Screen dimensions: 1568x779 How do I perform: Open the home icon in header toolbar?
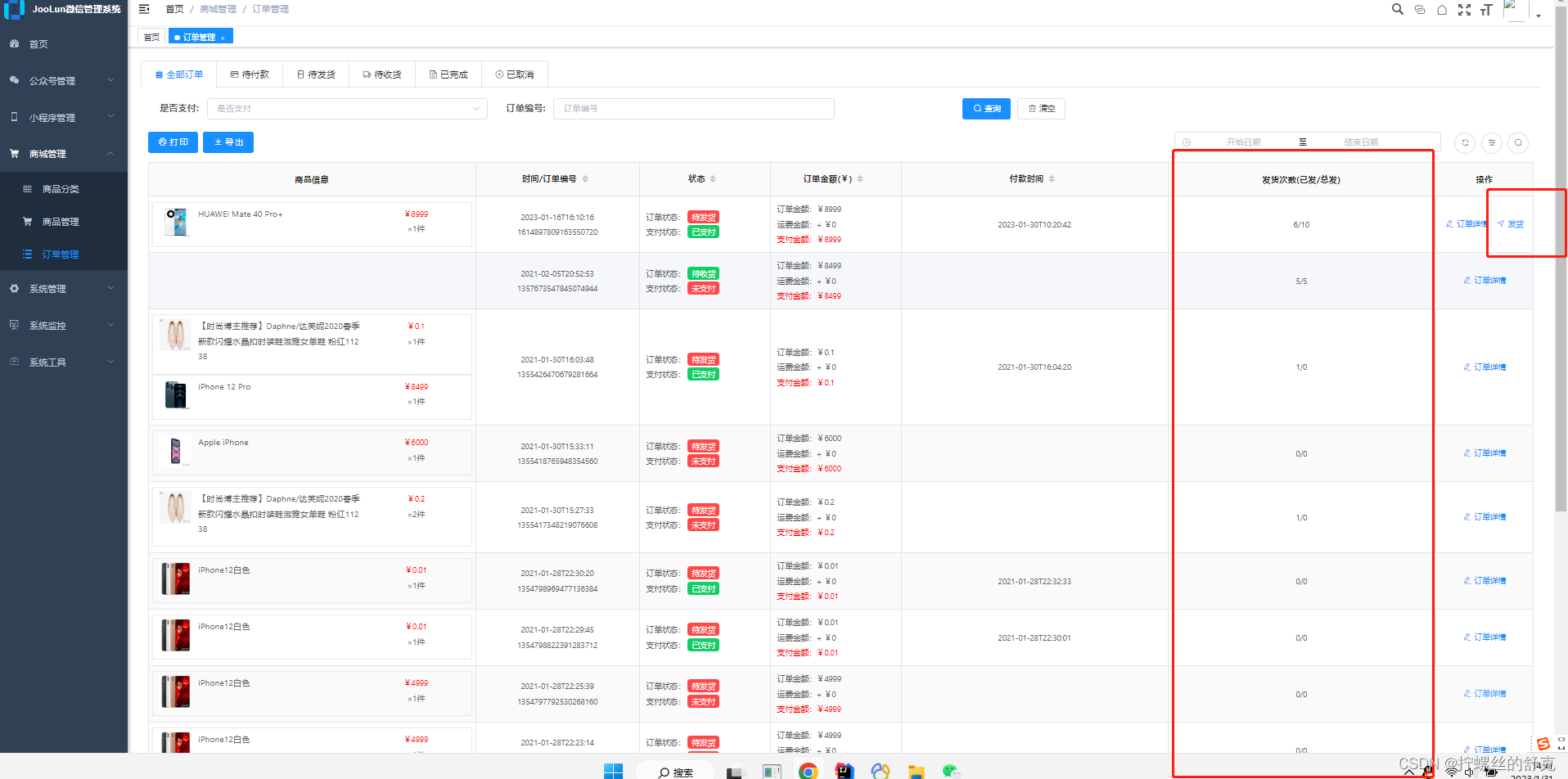click(1442, 10)
